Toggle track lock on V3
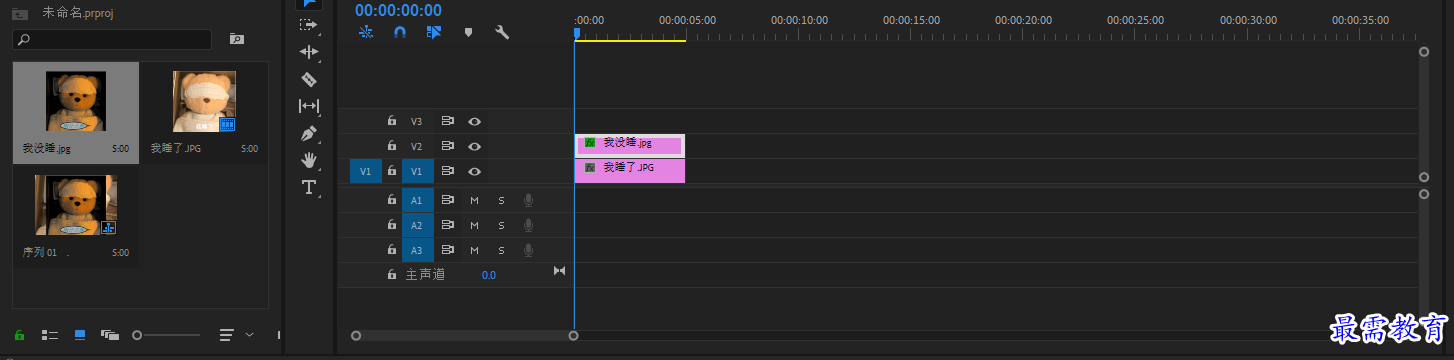 pos(392,121)
